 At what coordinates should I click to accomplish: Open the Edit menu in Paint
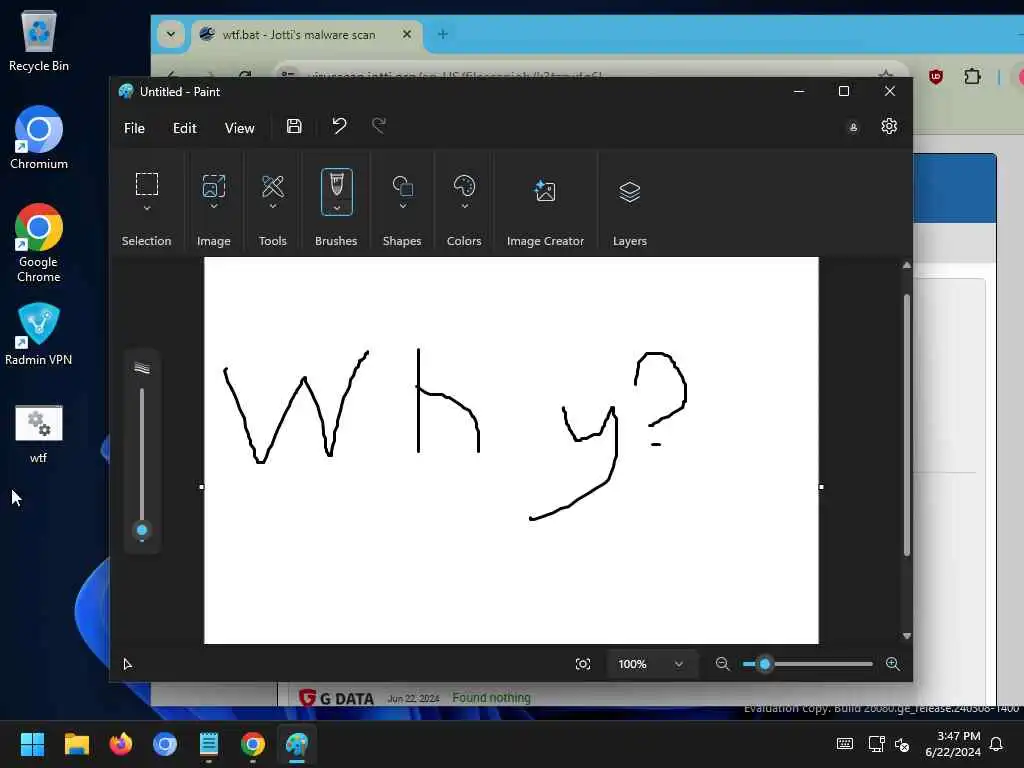(x=184, y=128)
